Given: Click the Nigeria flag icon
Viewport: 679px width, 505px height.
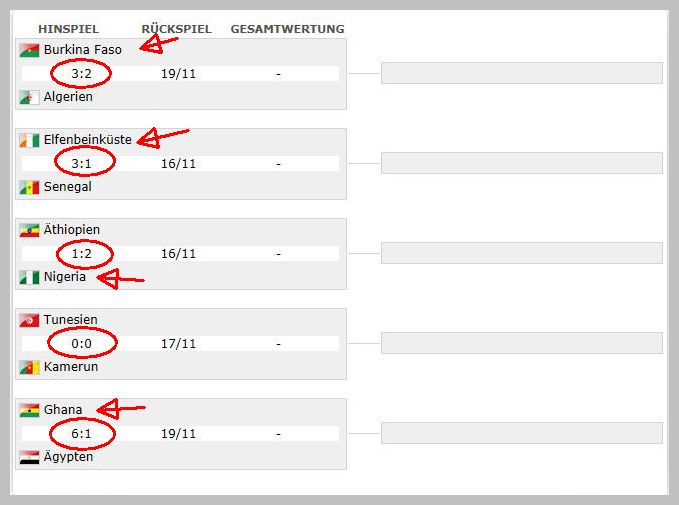Looking at the screenshot, I should (29, 278).
